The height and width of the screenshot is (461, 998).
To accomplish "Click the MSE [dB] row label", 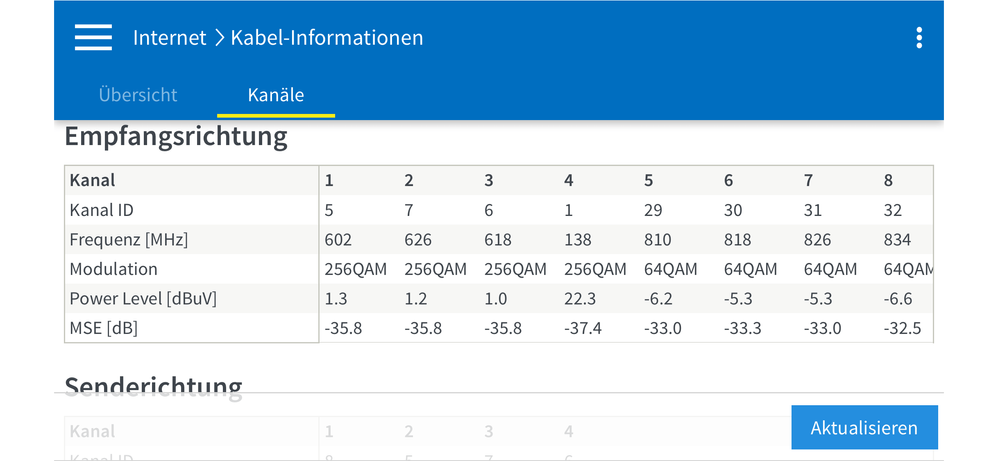I will point(103,329).
